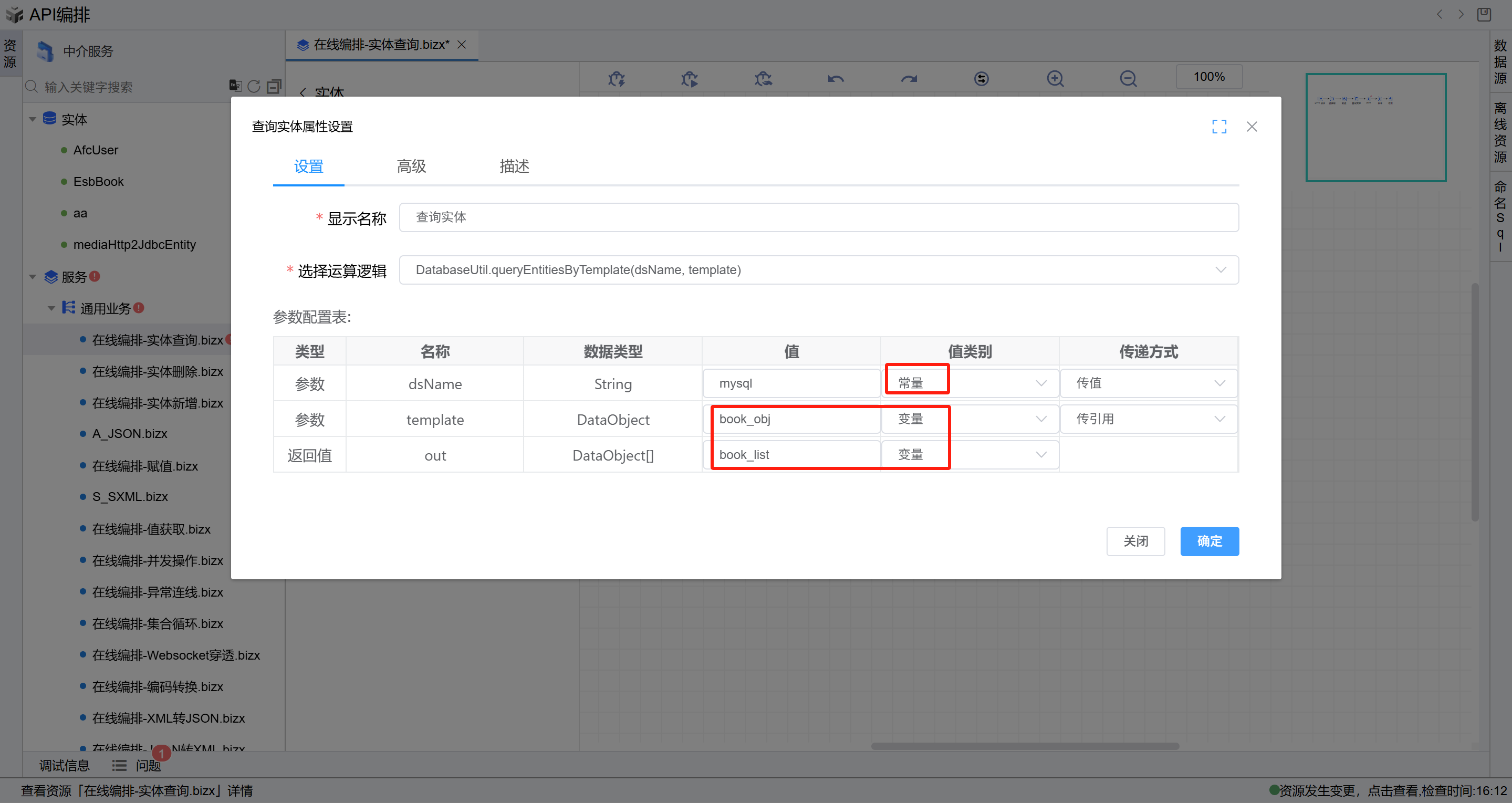1512x803 pixels.
Task: Click the save icon at the top right
Action: point(1483,14)
